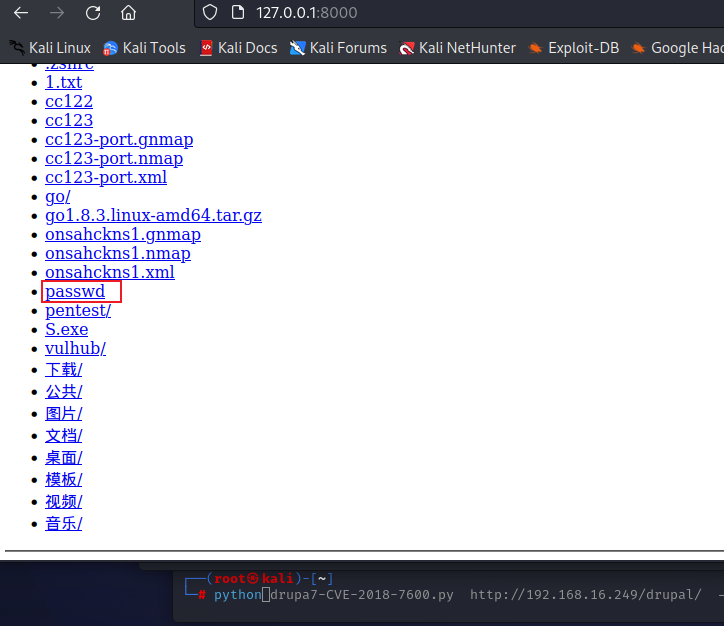The width and height of the screenshot is (724, 626).
Task: Click the python command in the terminal
Action: (x=238, y=595)
